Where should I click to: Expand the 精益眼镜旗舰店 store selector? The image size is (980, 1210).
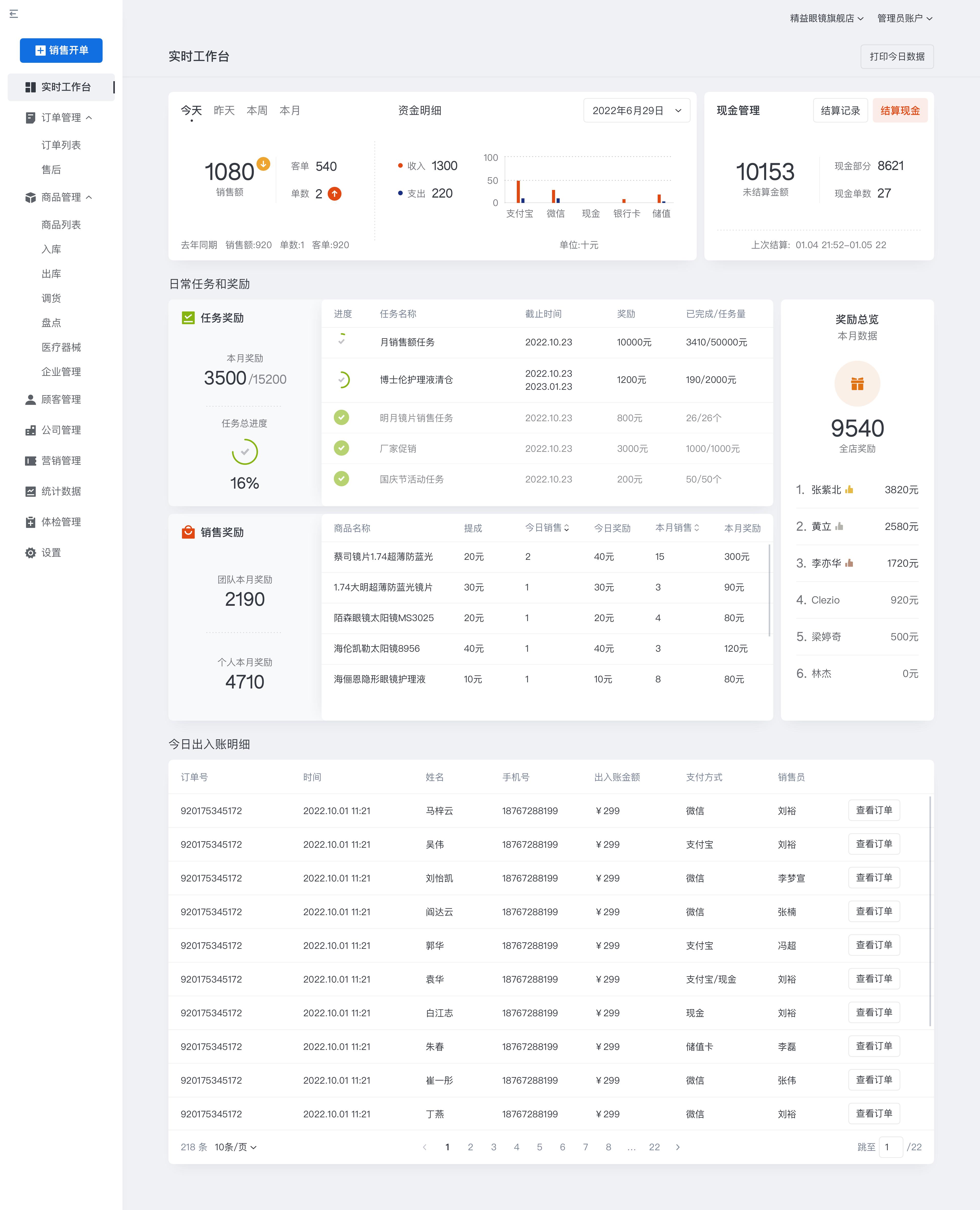tap(826, 18)
